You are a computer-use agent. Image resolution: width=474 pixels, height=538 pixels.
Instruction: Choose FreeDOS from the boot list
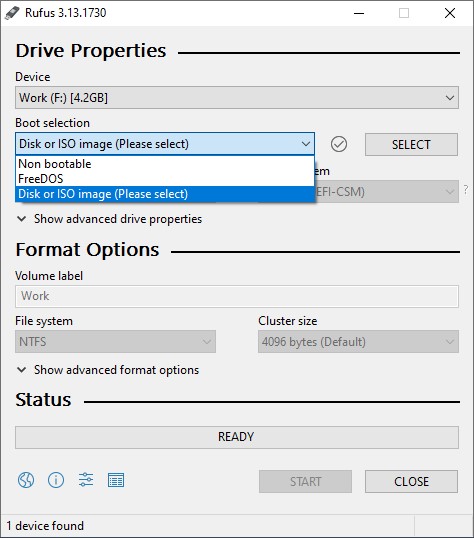coord(165,179)
